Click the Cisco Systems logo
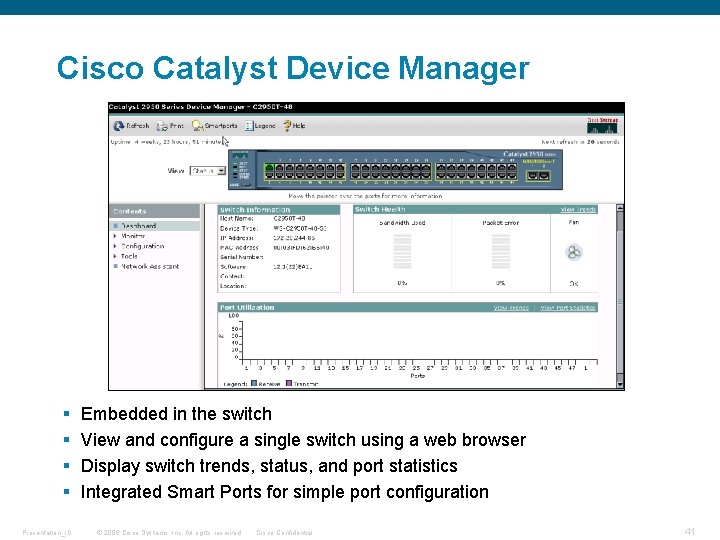Viewport: 720px width, 540px height. (x=602, y=125)
